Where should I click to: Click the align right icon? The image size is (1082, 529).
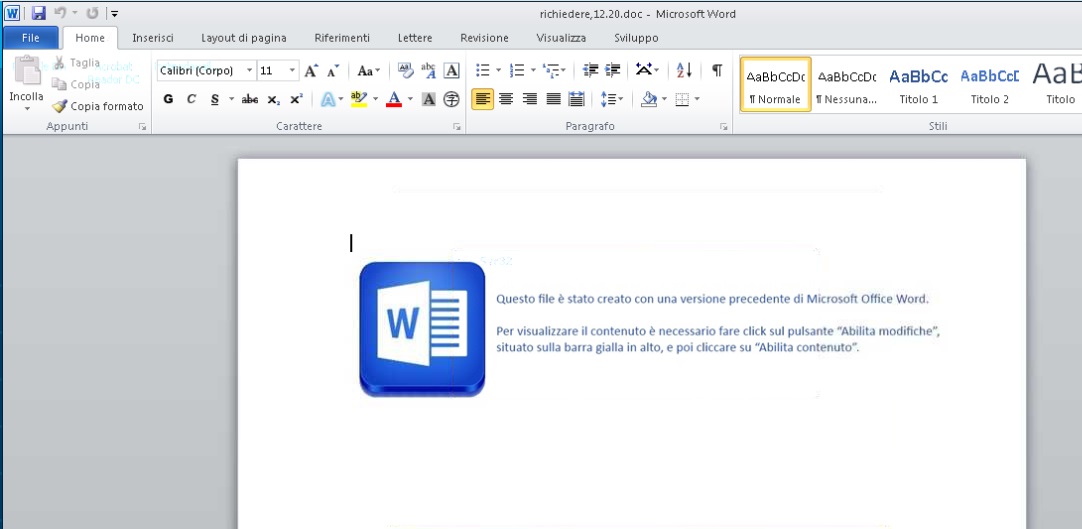tap(529, 99)
